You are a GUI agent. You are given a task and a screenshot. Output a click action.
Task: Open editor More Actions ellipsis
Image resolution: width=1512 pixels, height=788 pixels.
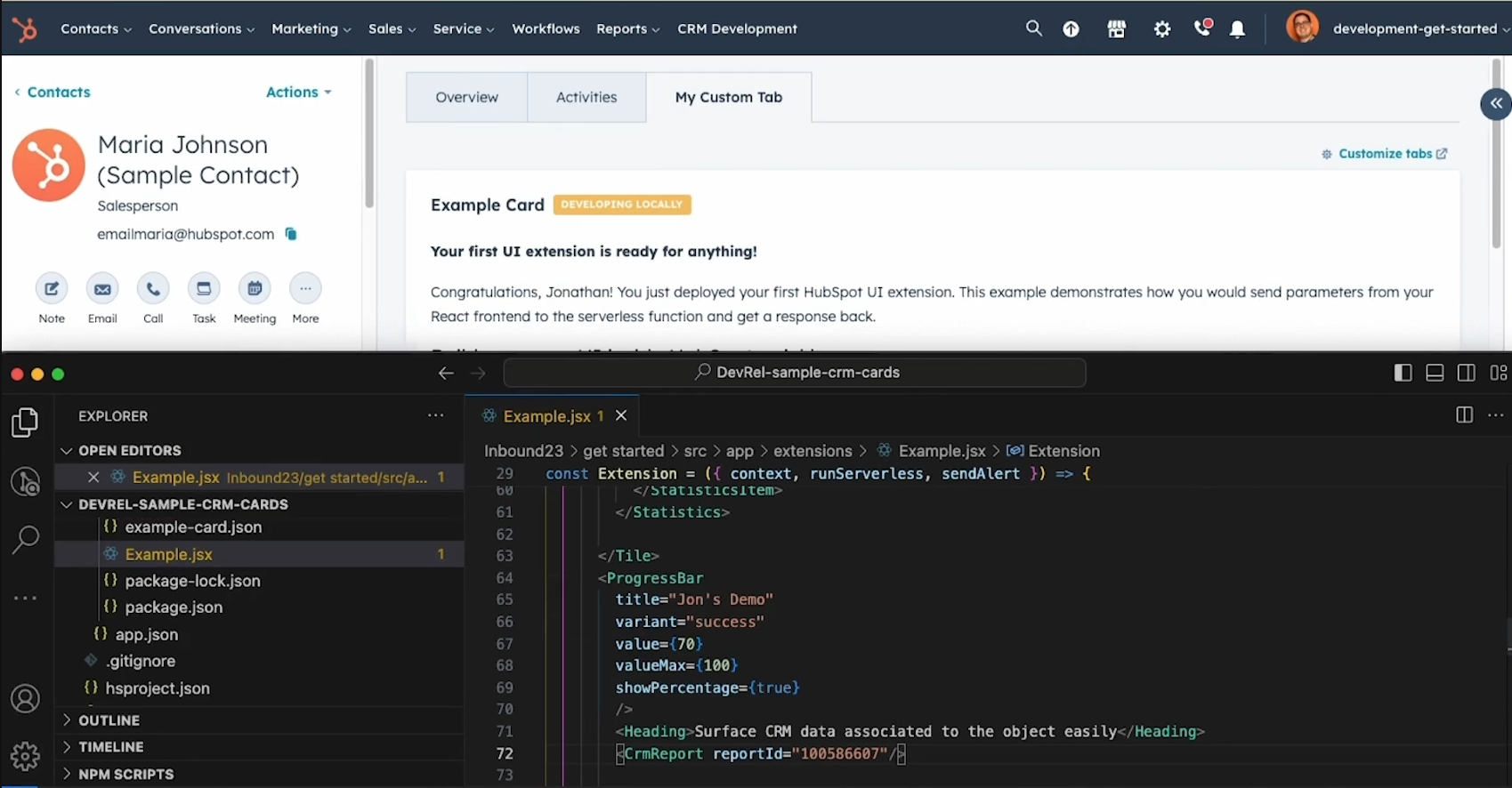click(1496, 415)
